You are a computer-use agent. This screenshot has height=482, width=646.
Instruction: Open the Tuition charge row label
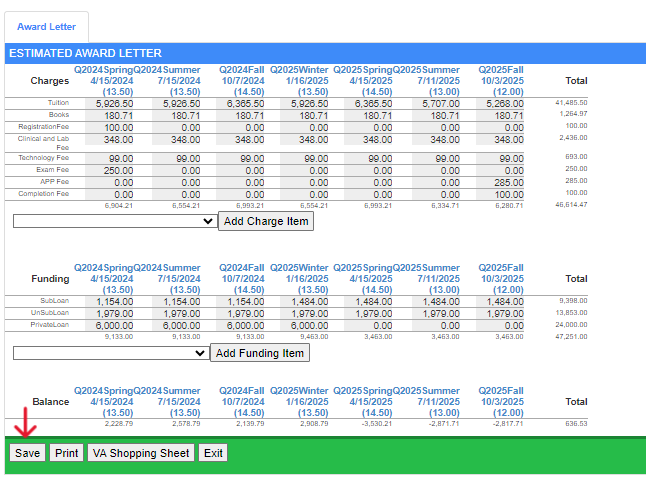click(58, 103)
